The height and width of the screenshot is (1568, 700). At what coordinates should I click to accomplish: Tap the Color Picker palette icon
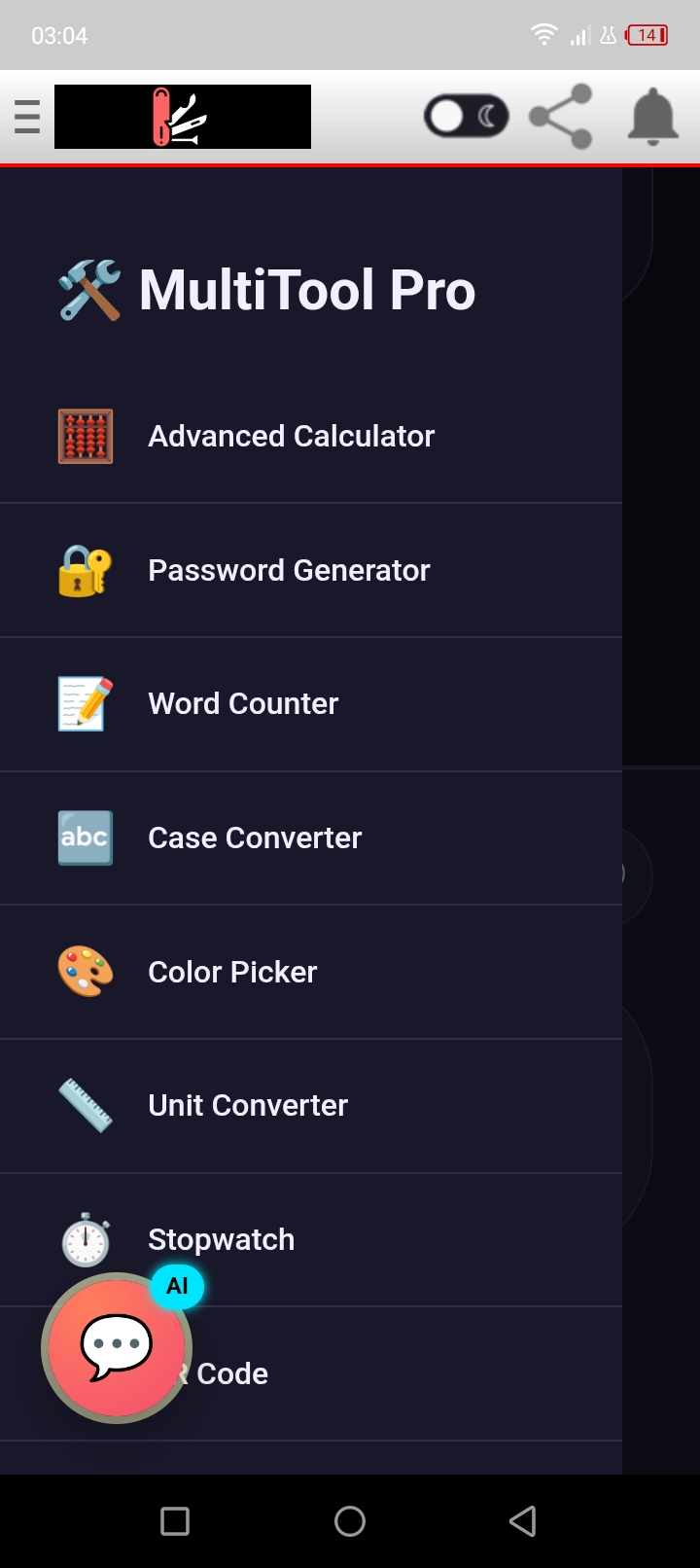pyautogui.click(x=86, y=972)
